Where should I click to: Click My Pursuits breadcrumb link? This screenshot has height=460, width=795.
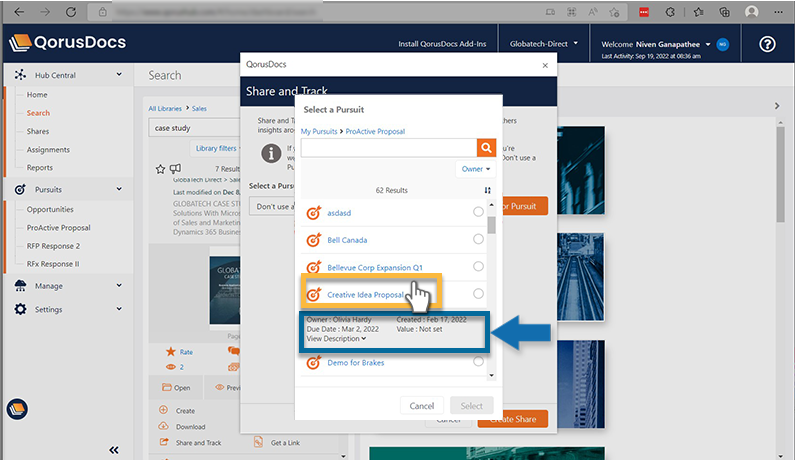coord(319,131)
